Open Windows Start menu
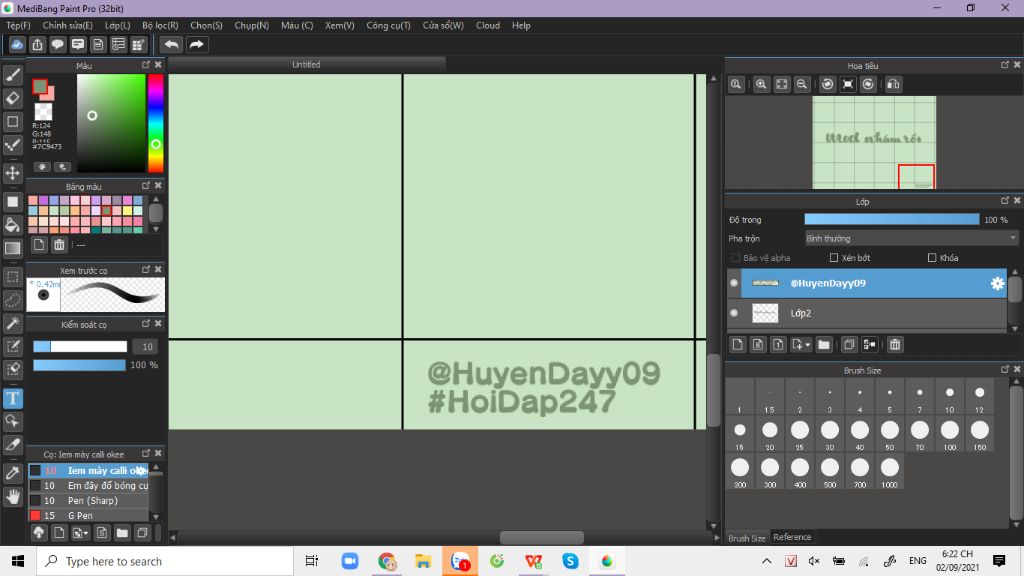The height and width of the screenshot is (576, 1024). pyautogui.click(x=18, y=561)
